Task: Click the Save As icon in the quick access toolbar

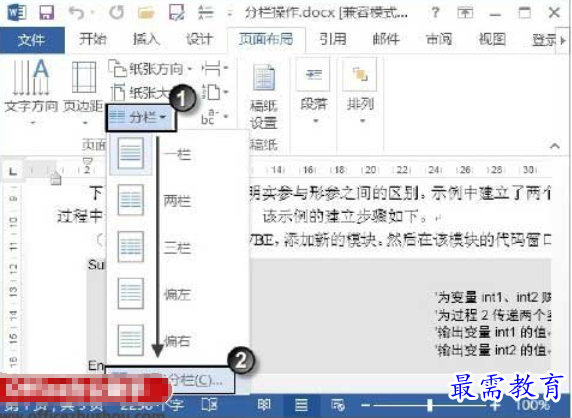Action: (177, 13)
